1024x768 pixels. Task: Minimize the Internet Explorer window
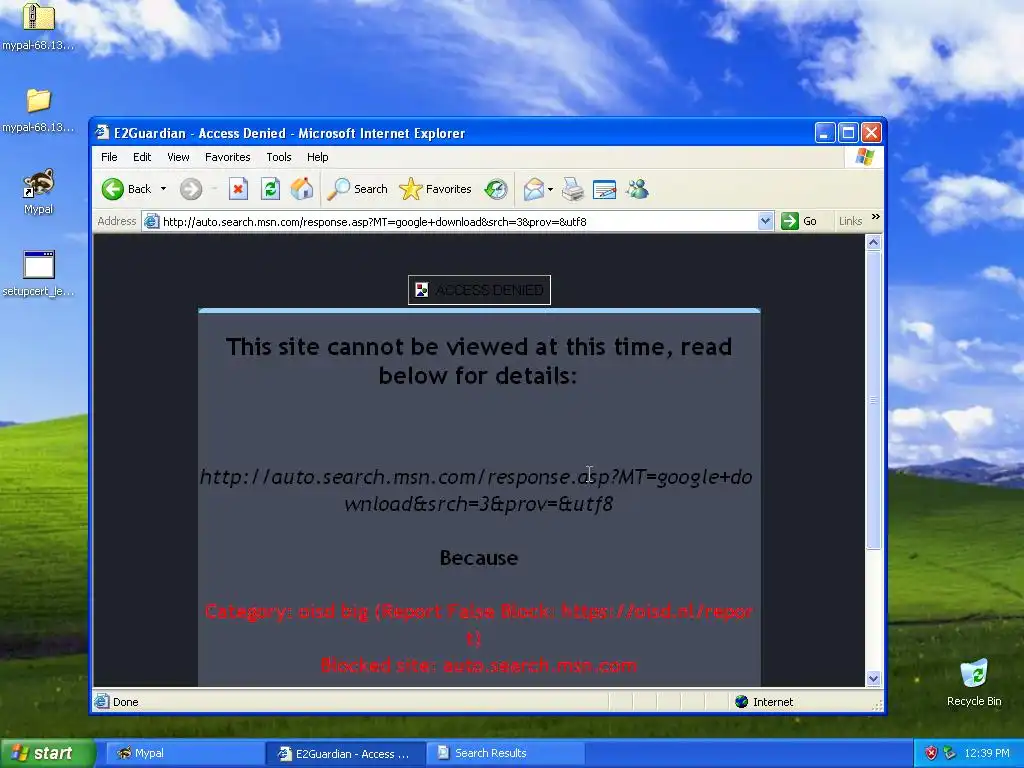tap(825, 133)
